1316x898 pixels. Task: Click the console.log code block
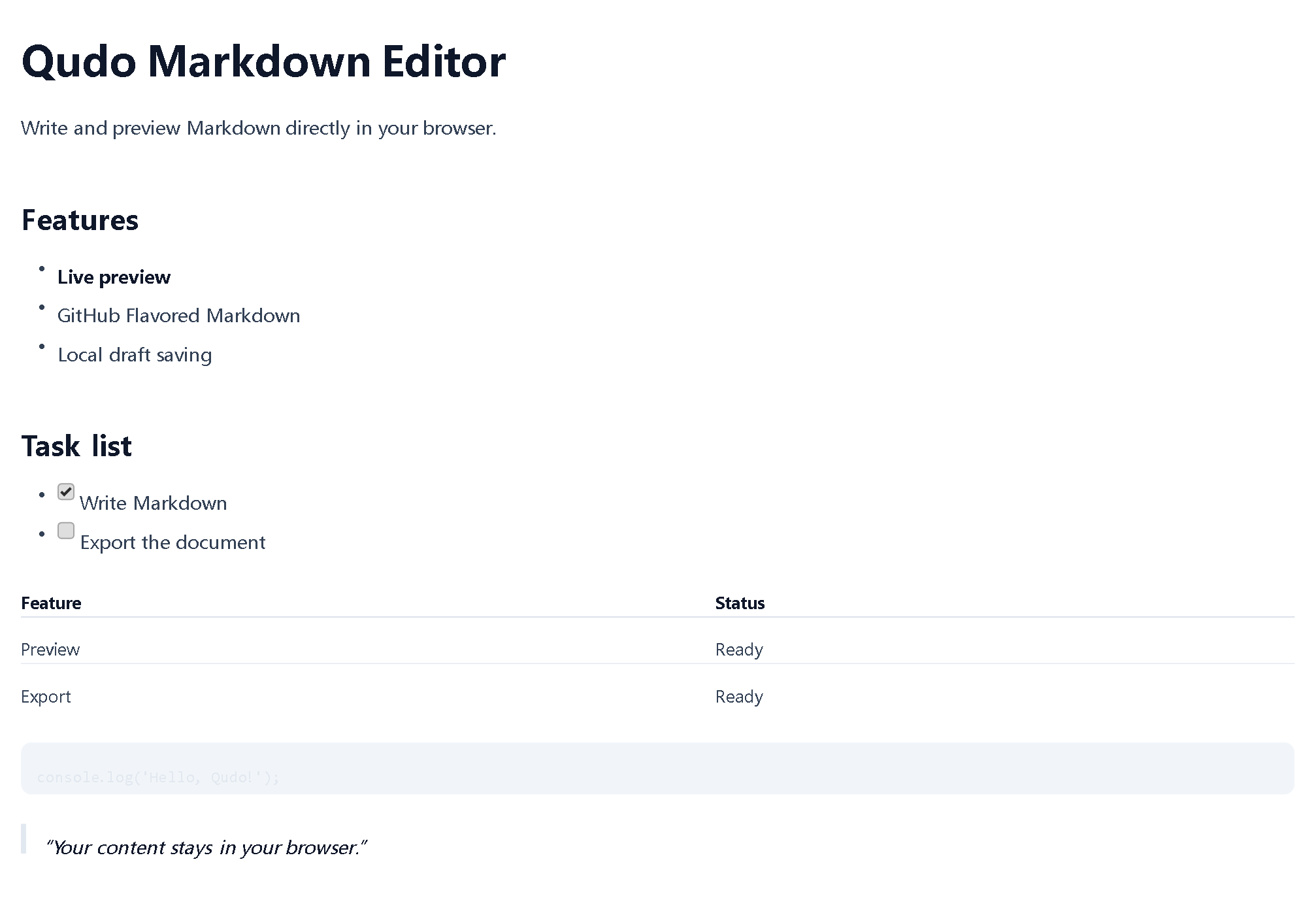[x=657, y=769]
